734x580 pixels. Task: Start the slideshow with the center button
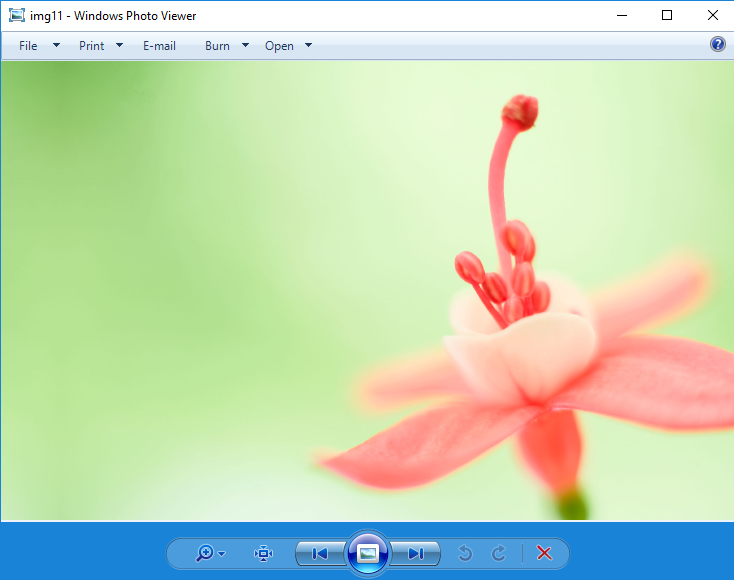(367, 553)
